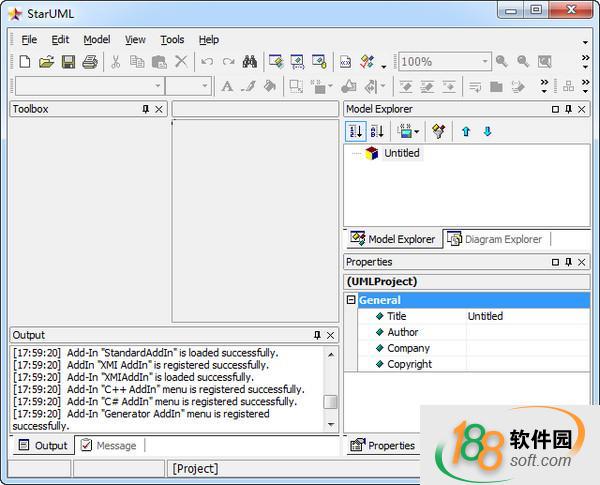Click the word wrap icon in format toolbar
This screenshot has height=485, width=600.
click(475, 87)
